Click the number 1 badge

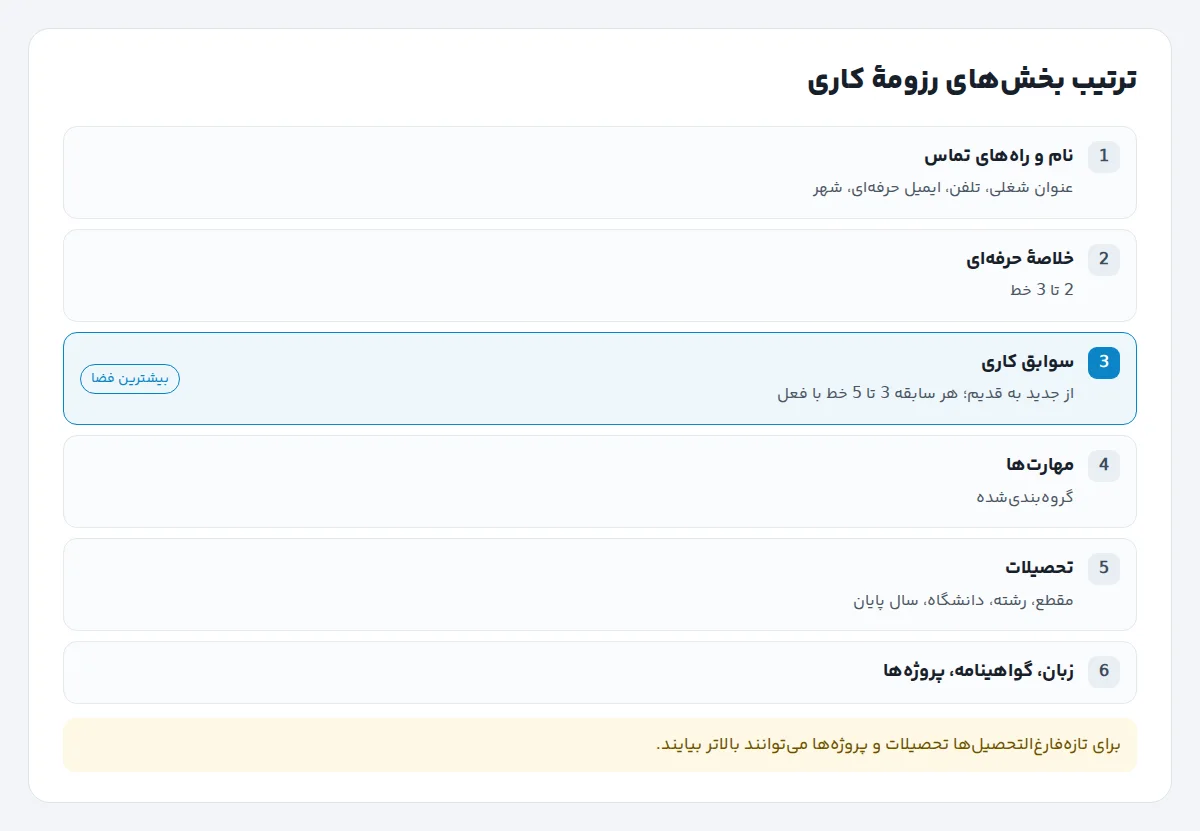click(x=1104, y=156)
